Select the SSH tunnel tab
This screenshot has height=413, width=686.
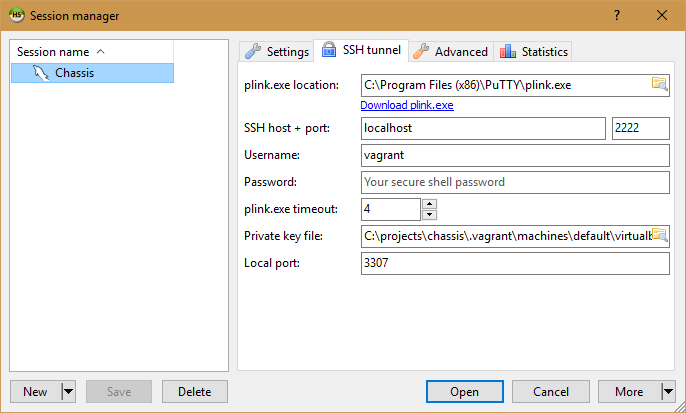[361, 50]
